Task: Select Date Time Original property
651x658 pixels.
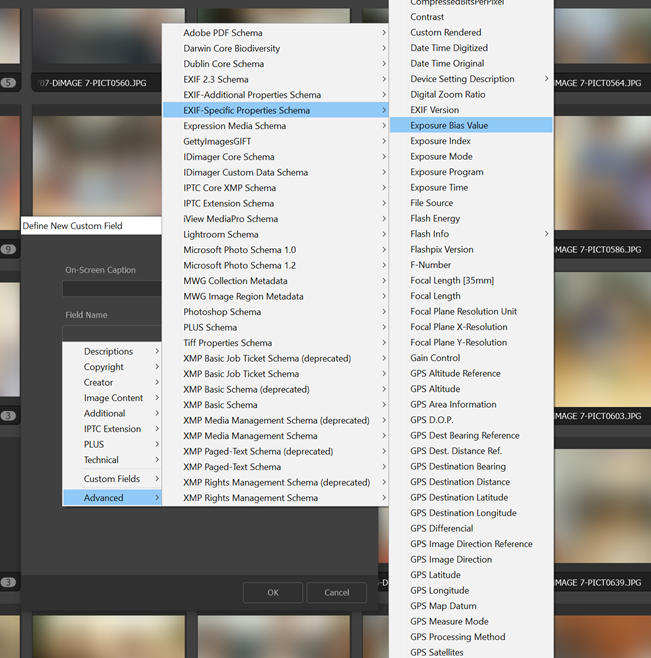Action: pyautogui.click(x=471, y=63)
